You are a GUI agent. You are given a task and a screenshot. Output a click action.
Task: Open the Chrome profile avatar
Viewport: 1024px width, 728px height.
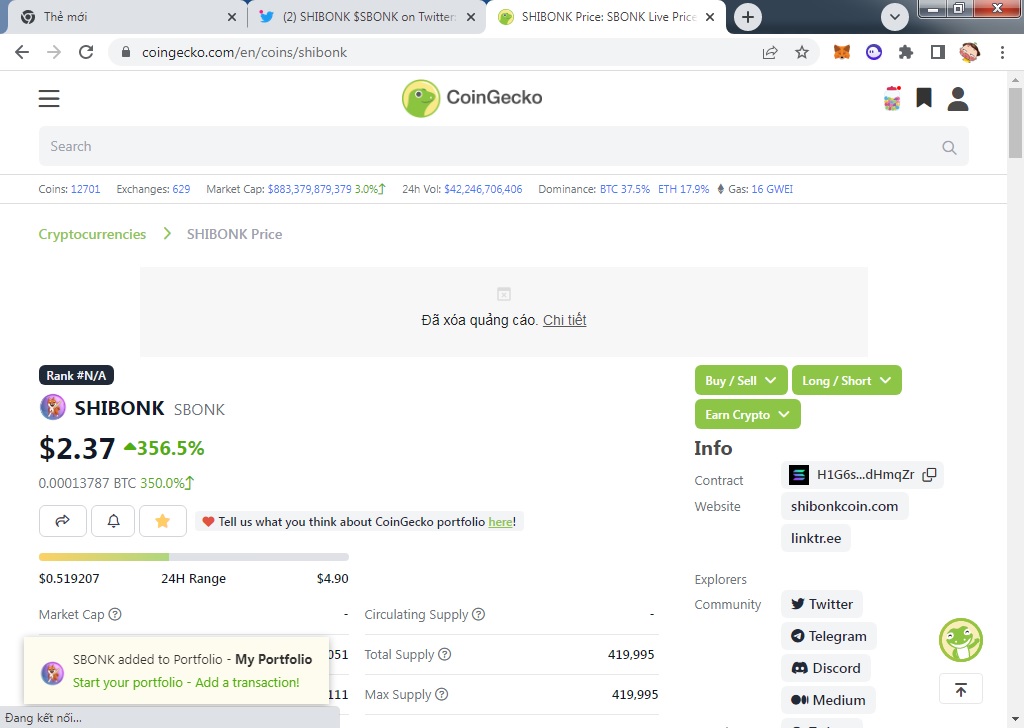[970, 52]
